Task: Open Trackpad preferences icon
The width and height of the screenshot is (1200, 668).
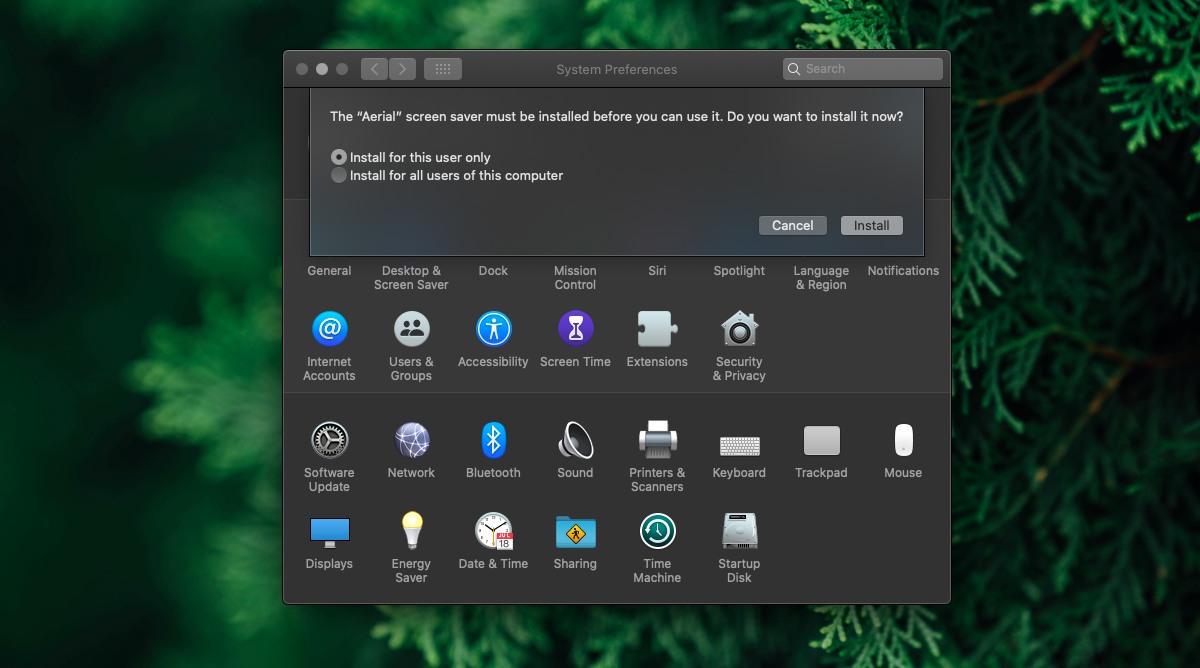Action: [x=821, y=441]
